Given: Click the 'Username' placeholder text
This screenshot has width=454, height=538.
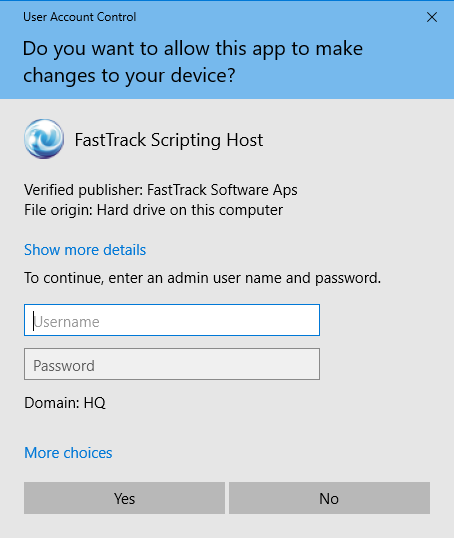Looking at the screenshot, I should 67,322.
